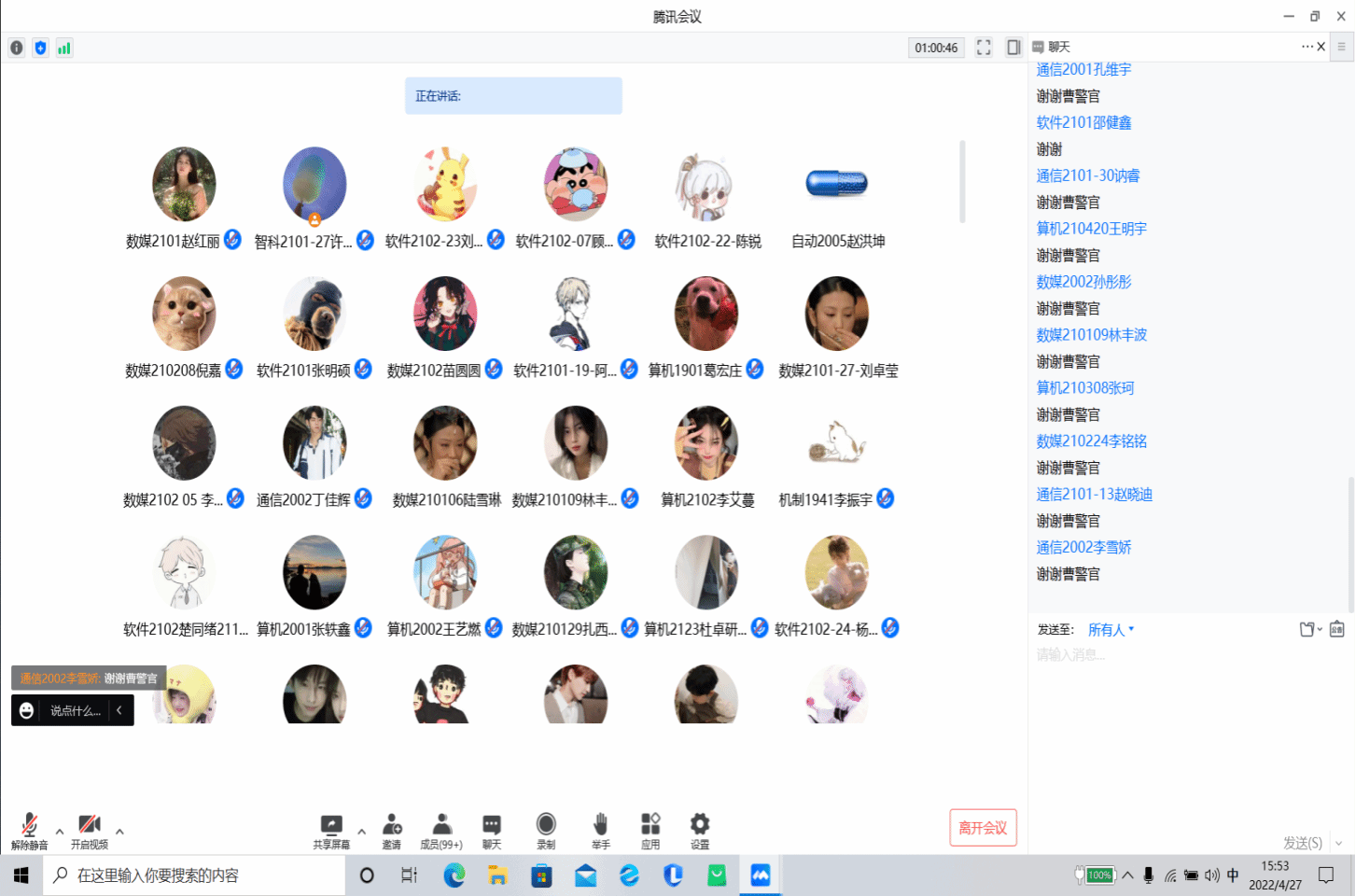Open the meeting info icon
The image size is (1355, 896).
coord(17,48)
